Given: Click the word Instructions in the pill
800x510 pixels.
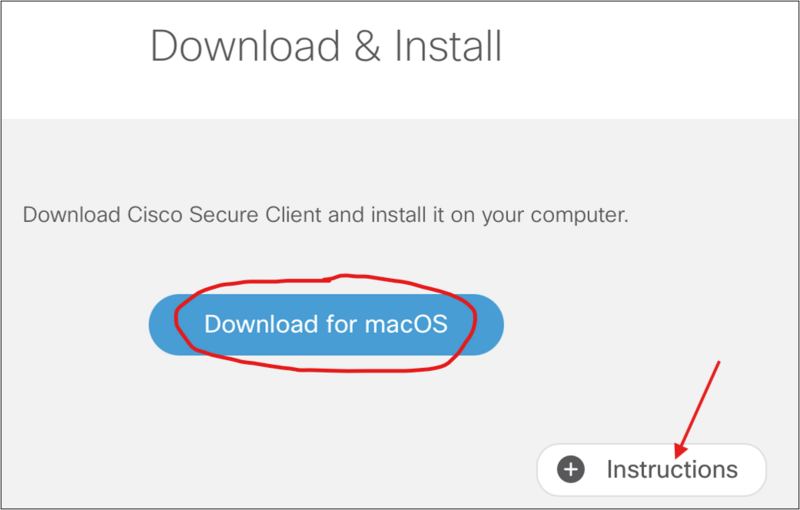Looking at the screenshot, I should tap(672, 469).
